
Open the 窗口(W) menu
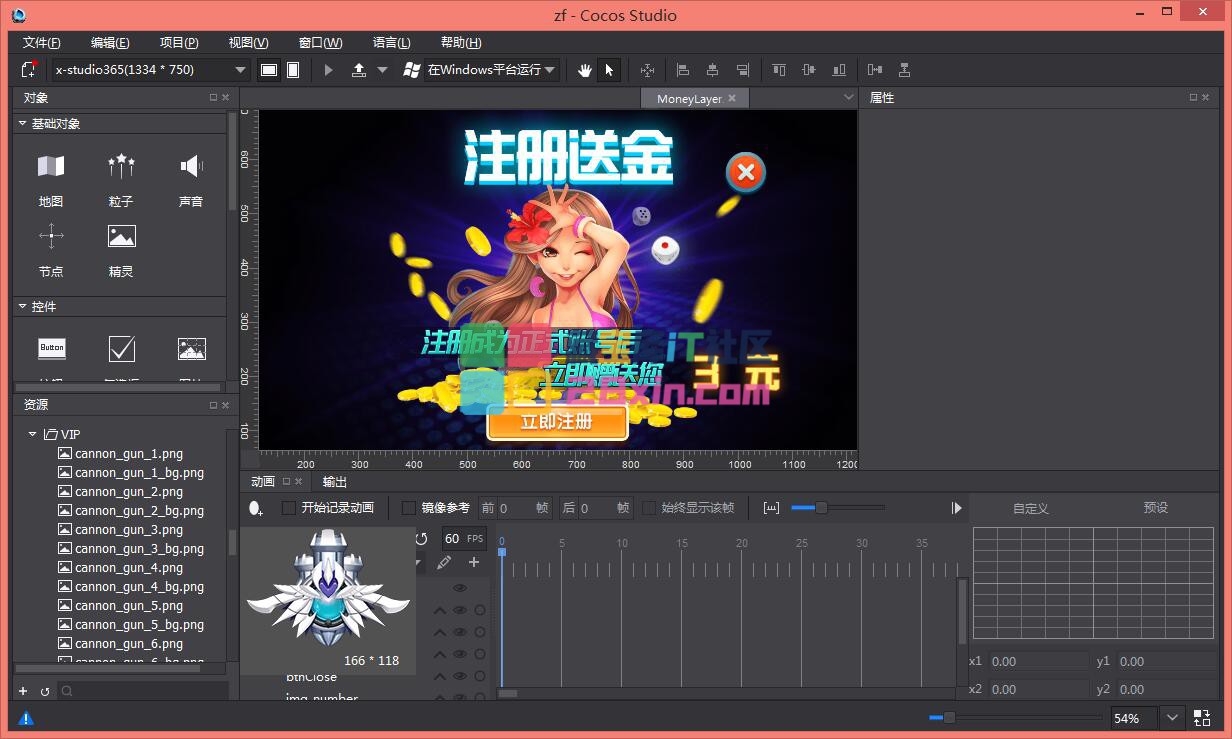pyautogui.click(x=320, y=43)
